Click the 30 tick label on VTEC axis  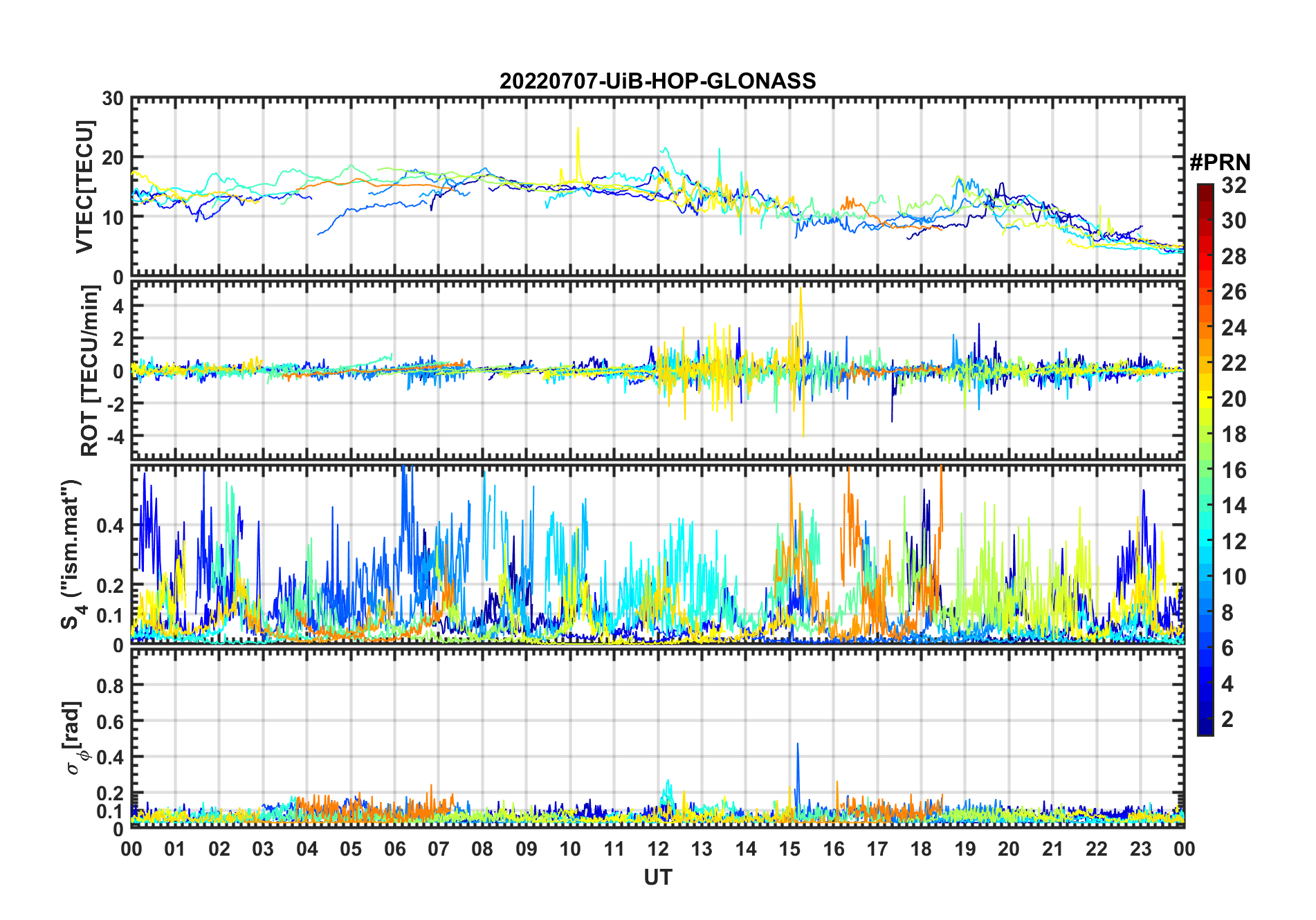pyautogui.click(x=113, y=99)
